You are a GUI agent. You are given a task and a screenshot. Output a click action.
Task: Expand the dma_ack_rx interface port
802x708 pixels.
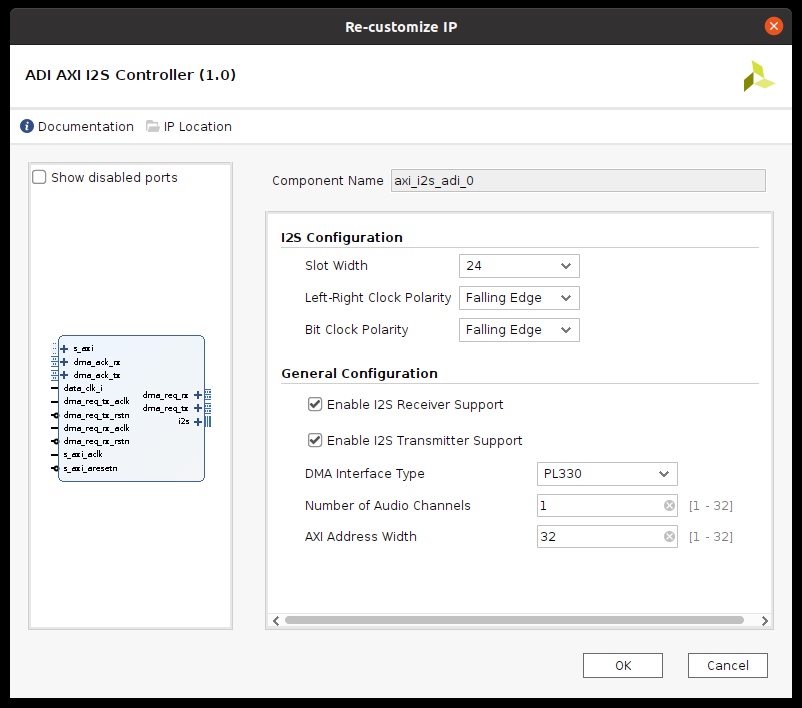64,362
